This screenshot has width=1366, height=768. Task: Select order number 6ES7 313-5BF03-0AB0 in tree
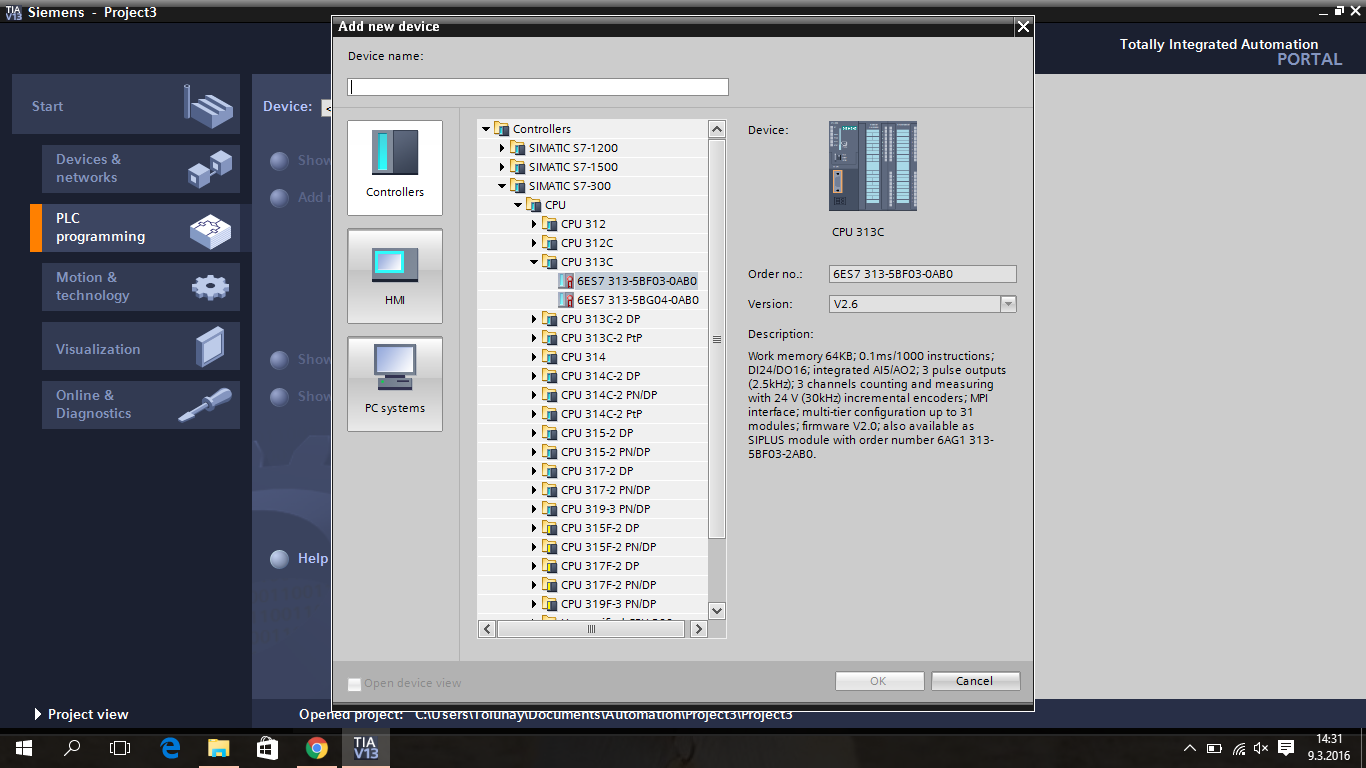[636, 281]
